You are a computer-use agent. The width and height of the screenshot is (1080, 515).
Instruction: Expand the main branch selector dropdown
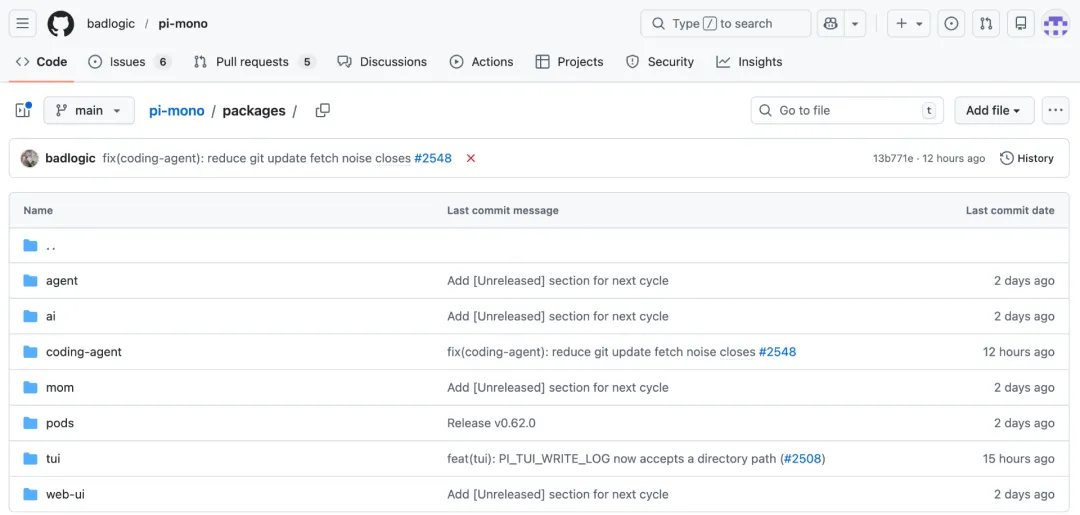pyautogui.click(x=89, y=110)
